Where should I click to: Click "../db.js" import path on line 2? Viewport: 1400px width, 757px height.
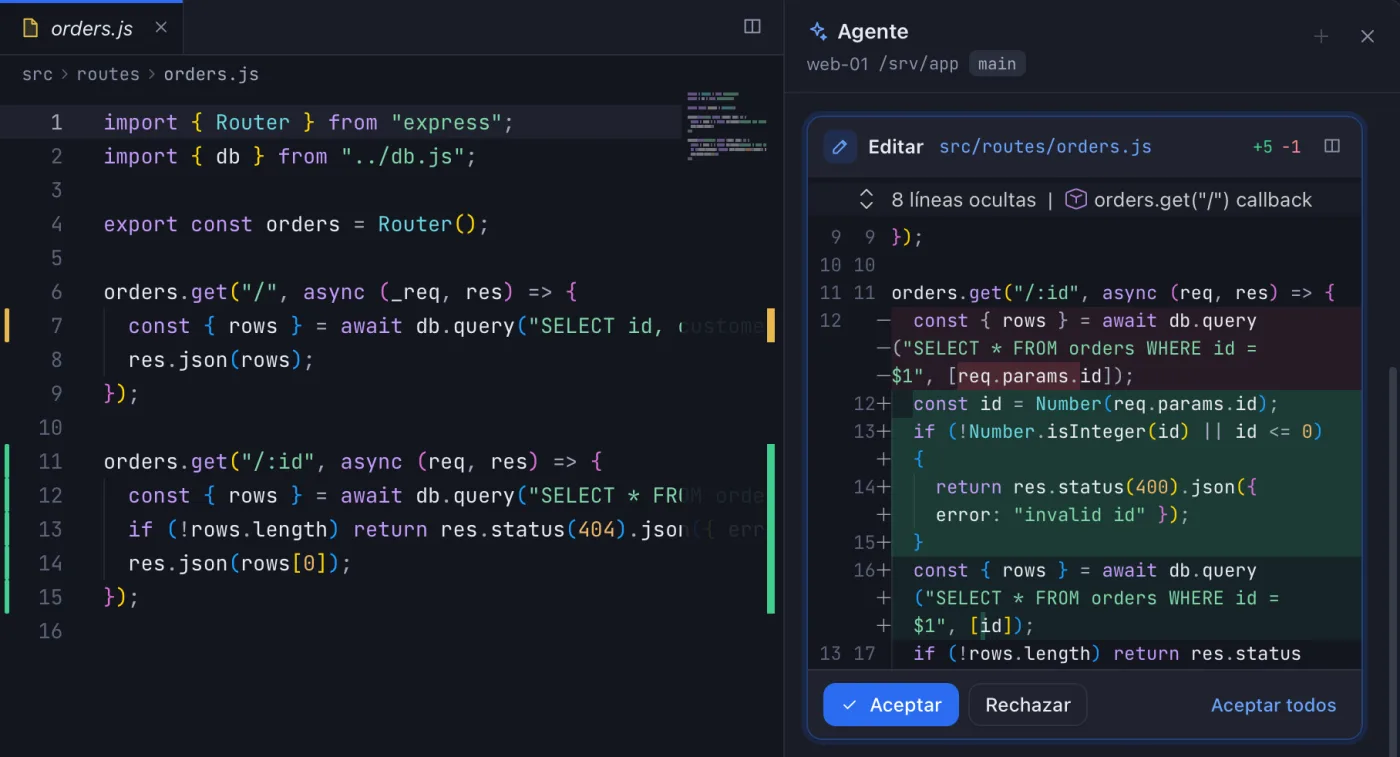[x=403, y=156]
